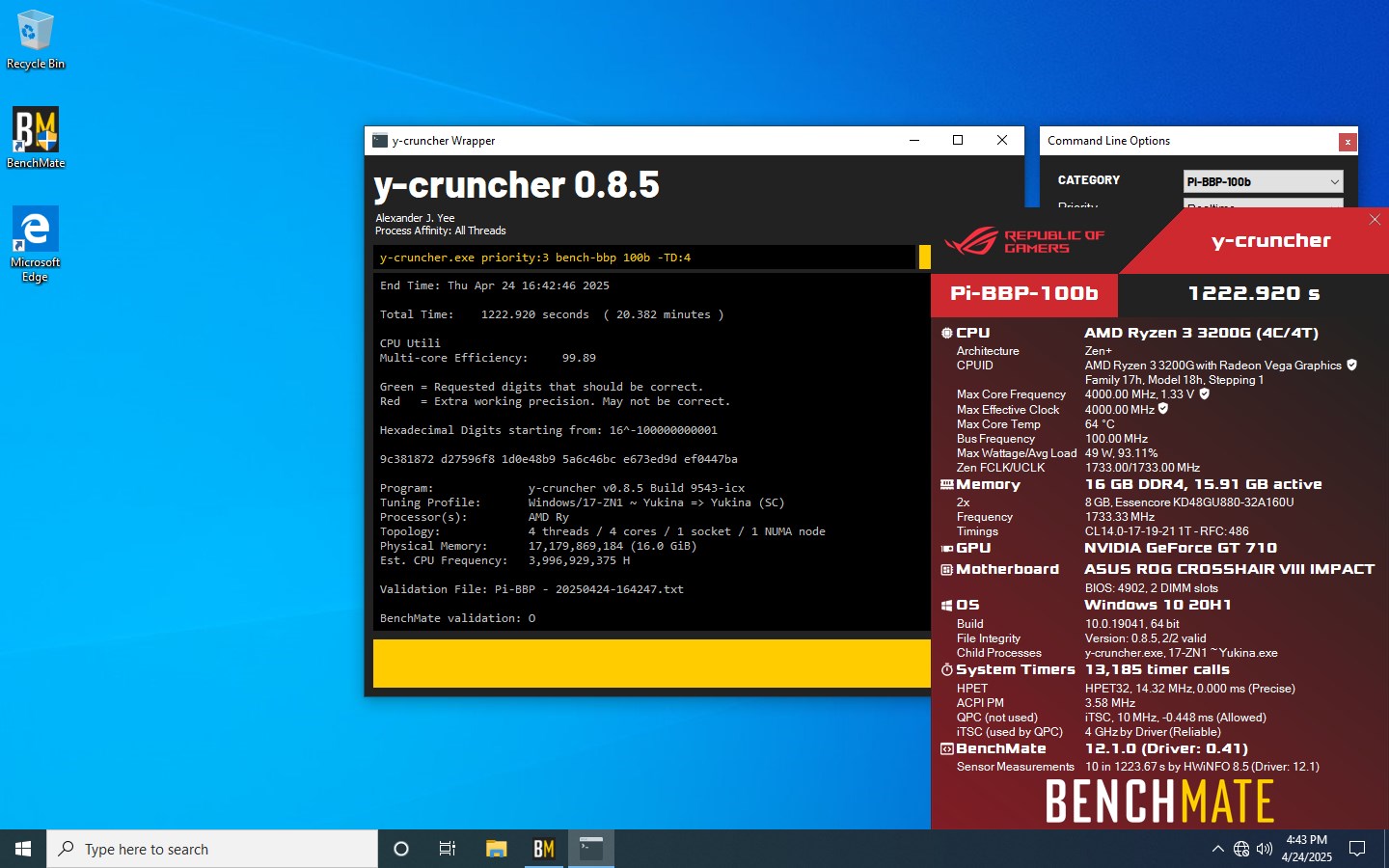The height and width of the screenshot is (868, 1389).
Task: Click the System Timers clock icon
Action: coord(946,669)
